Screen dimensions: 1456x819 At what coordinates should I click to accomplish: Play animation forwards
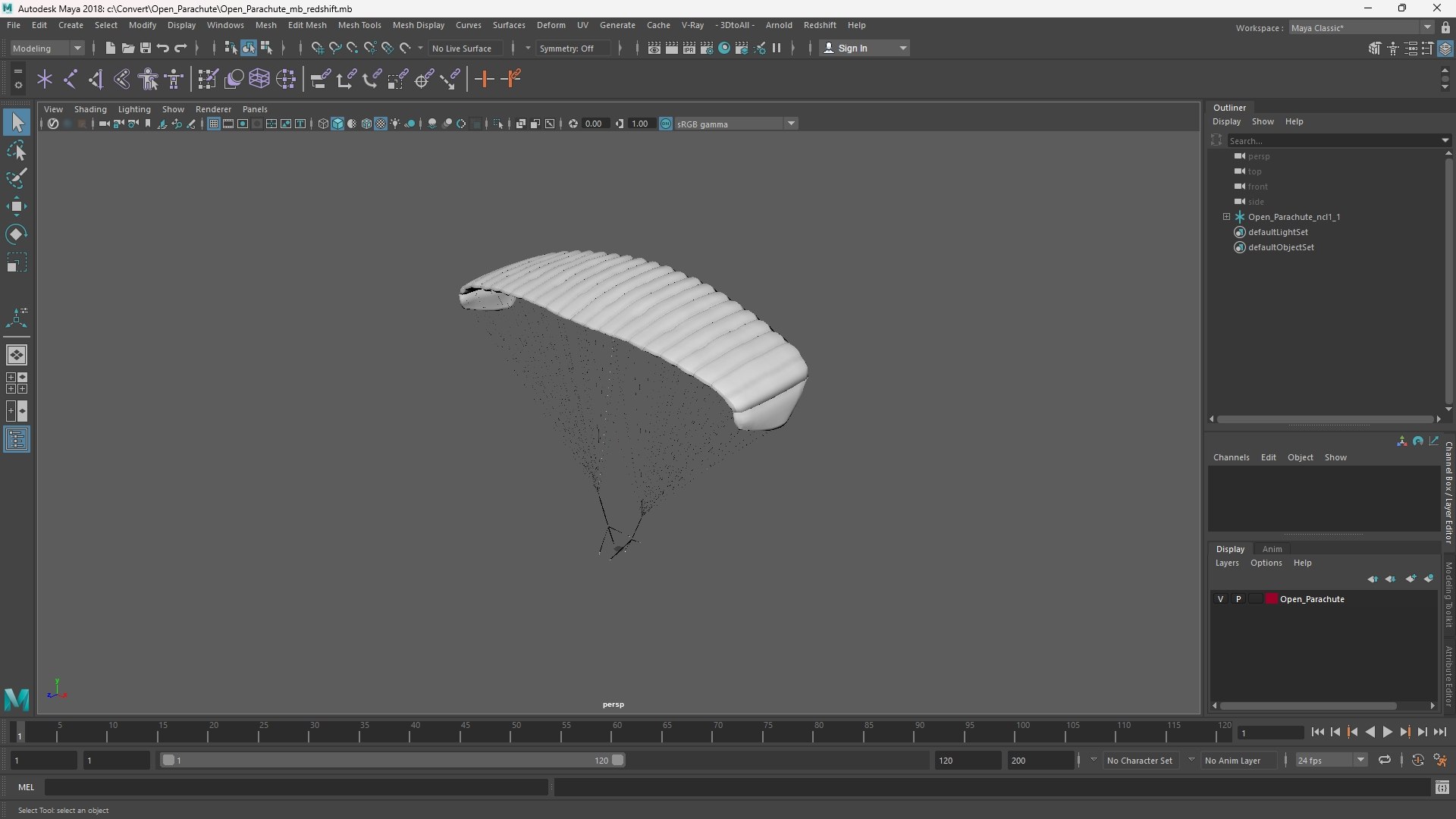[1387, 732]
